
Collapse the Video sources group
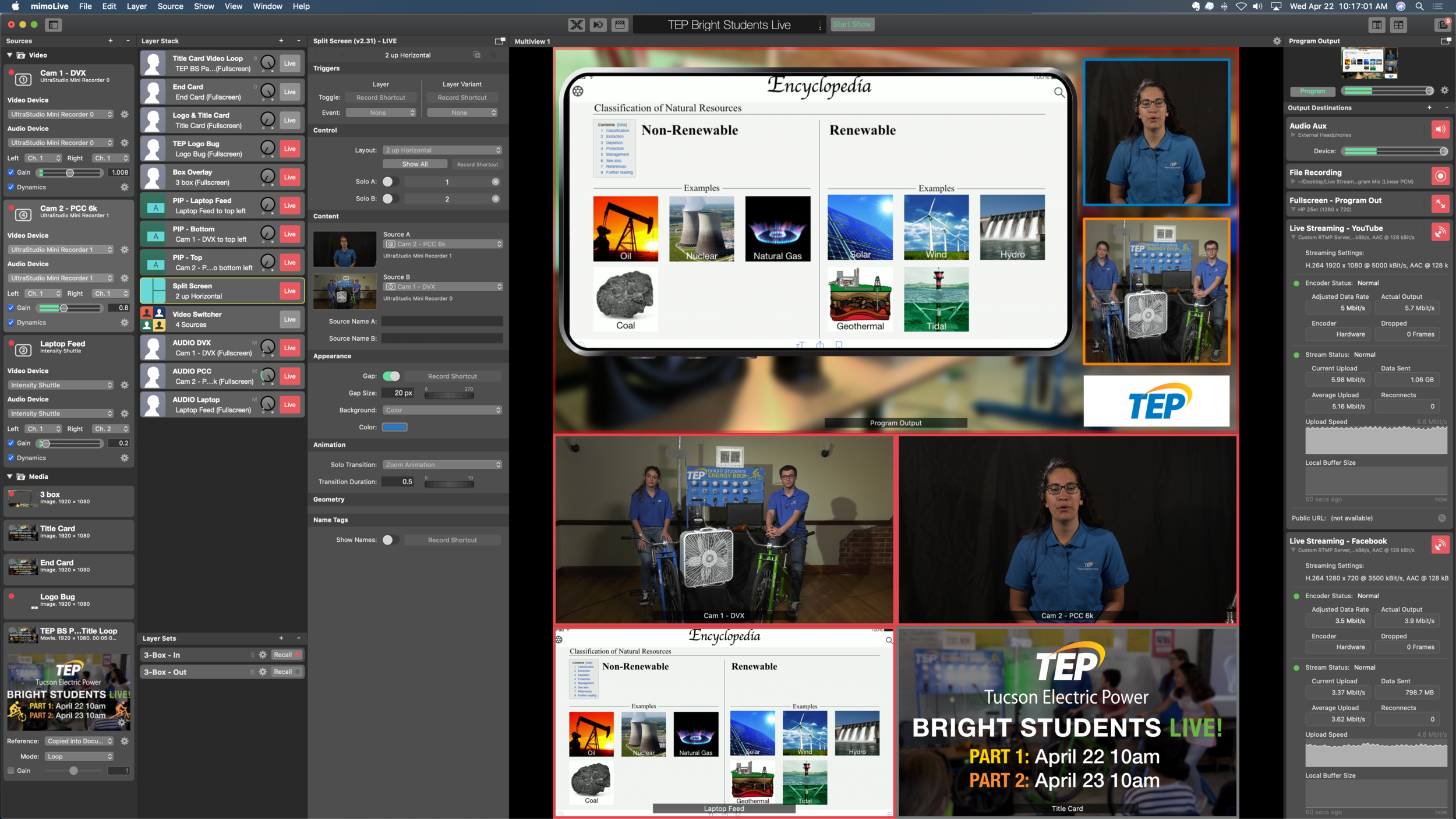(10, 55)
